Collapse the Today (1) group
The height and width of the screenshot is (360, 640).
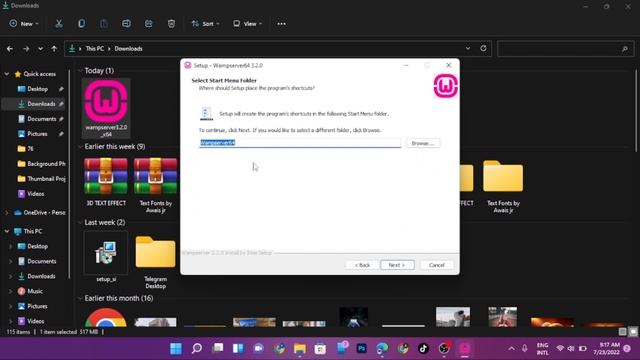pyautogui.click(x=80, y=71)
